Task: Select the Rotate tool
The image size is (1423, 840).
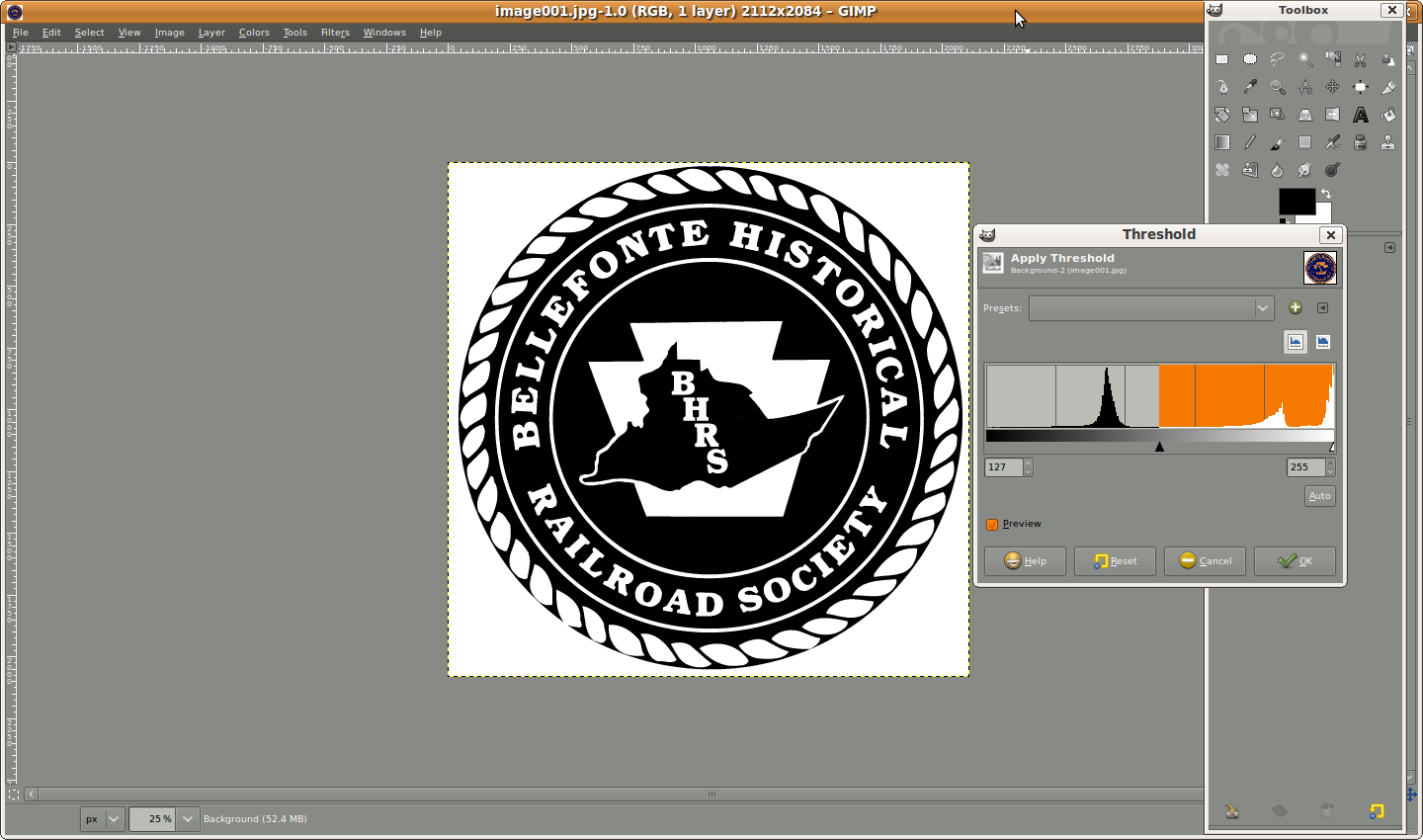Action: click(1222, 115)
